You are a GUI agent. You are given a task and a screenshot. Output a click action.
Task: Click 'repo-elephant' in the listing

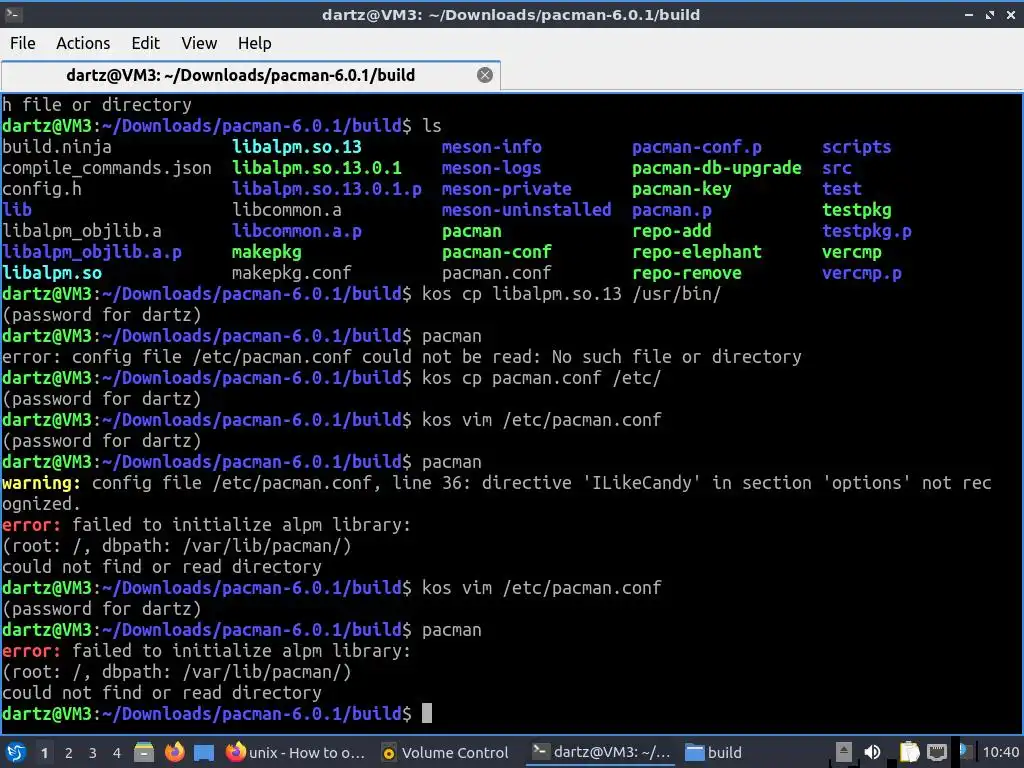tap(697, 252)
